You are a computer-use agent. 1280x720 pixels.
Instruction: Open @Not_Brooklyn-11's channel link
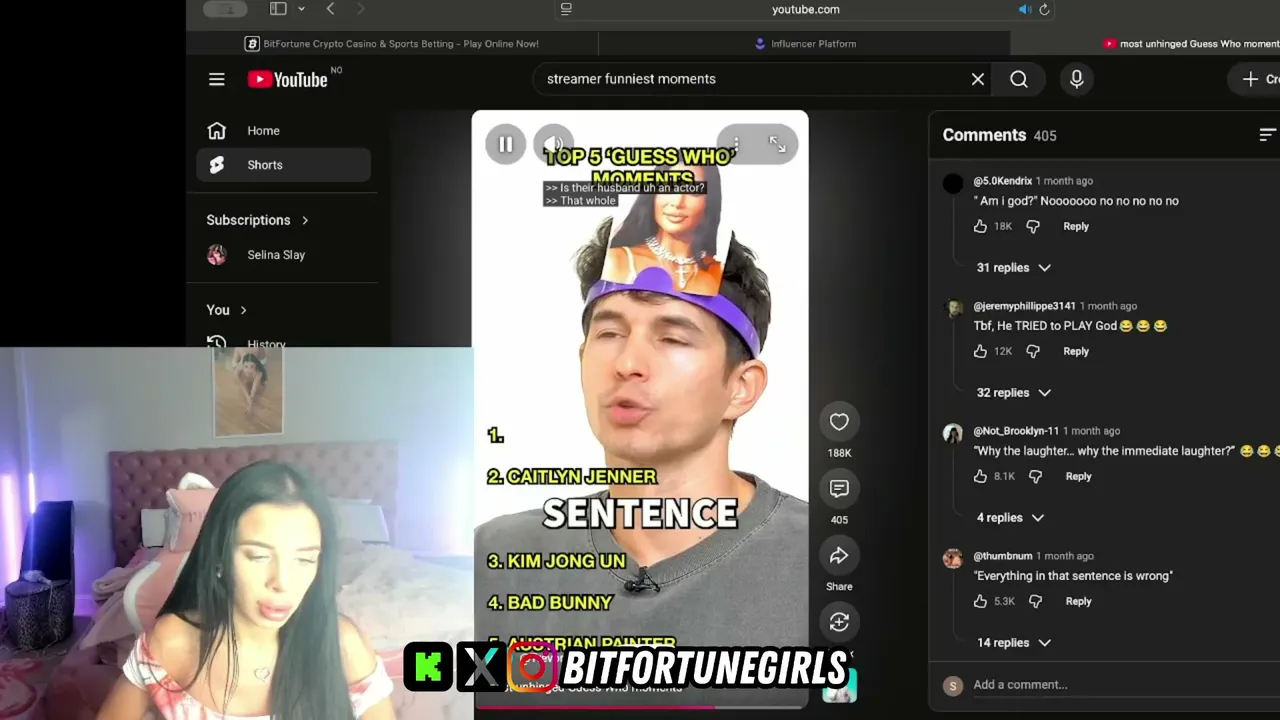[1016, 431]
